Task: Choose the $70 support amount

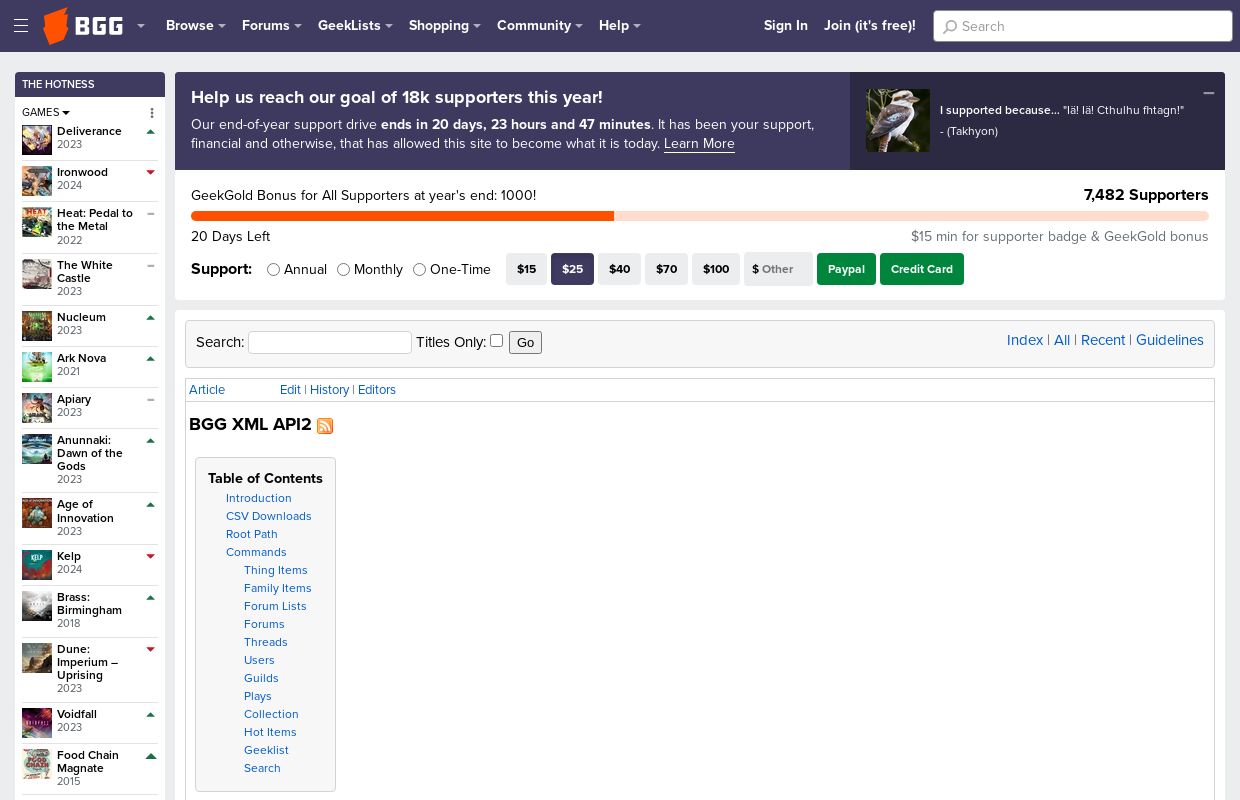Action: point(667,269)
